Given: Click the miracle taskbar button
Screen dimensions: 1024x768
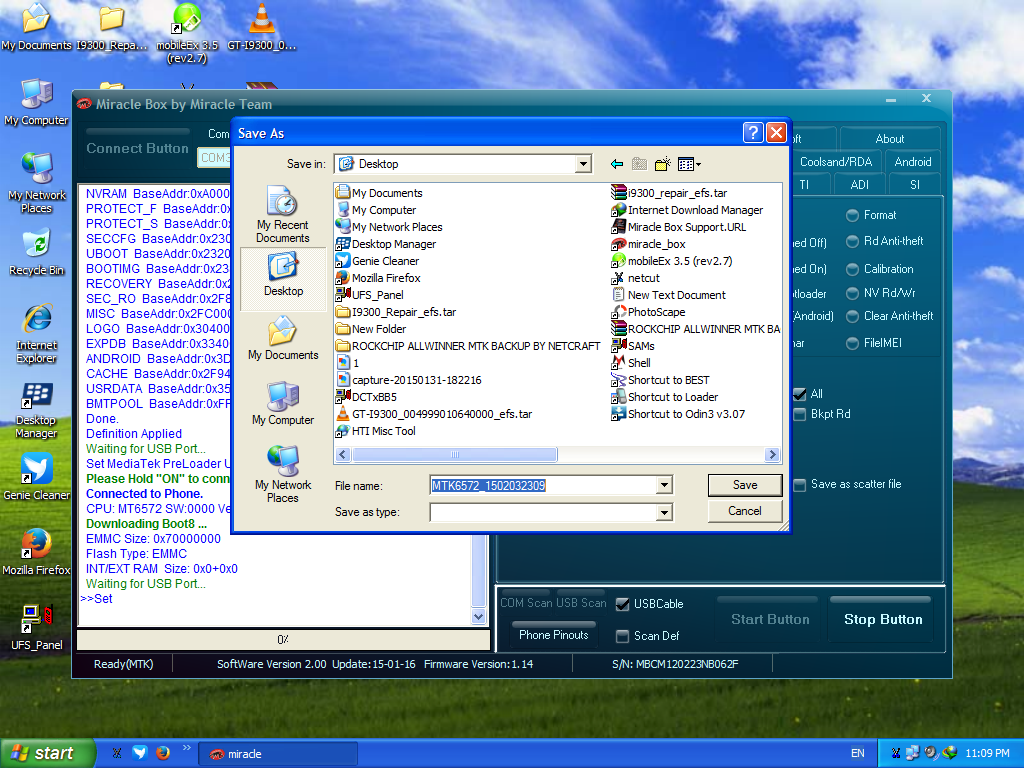Looking at the screenshot, I should 278,754.
